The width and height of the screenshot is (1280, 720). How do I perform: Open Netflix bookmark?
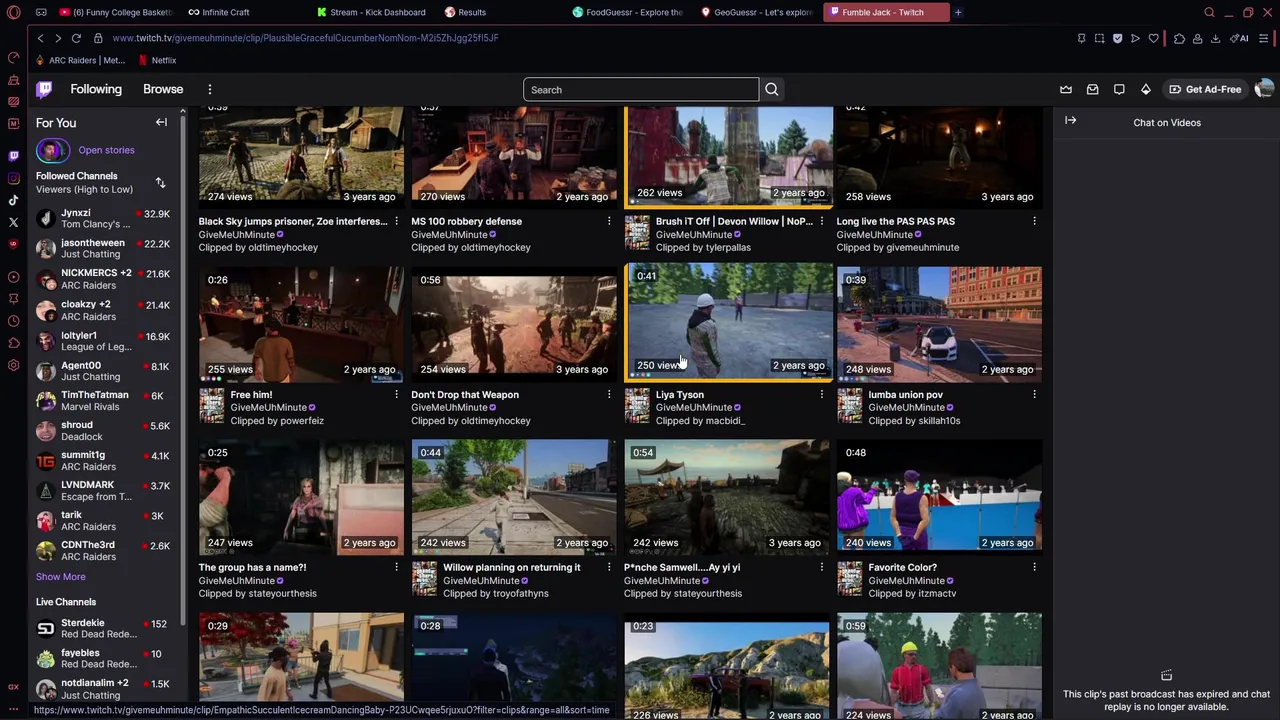[157, 60]
